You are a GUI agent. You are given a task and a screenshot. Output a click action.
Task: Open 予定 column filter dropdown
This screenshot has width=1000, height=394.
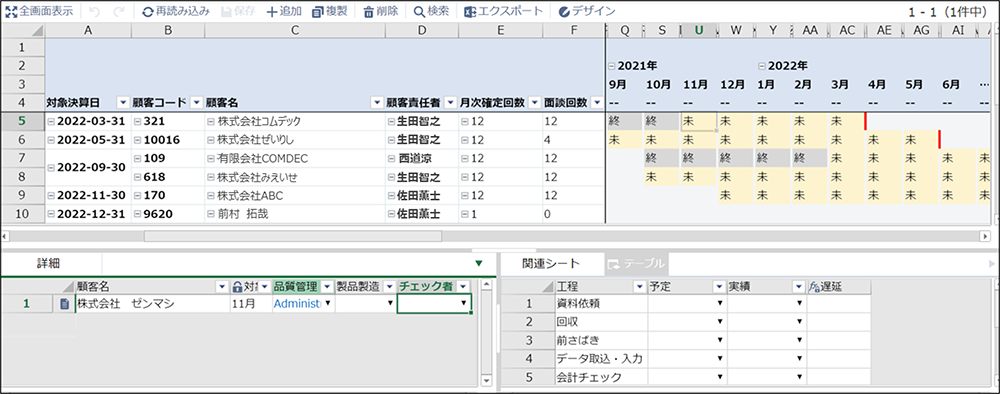tap(719, 286)
